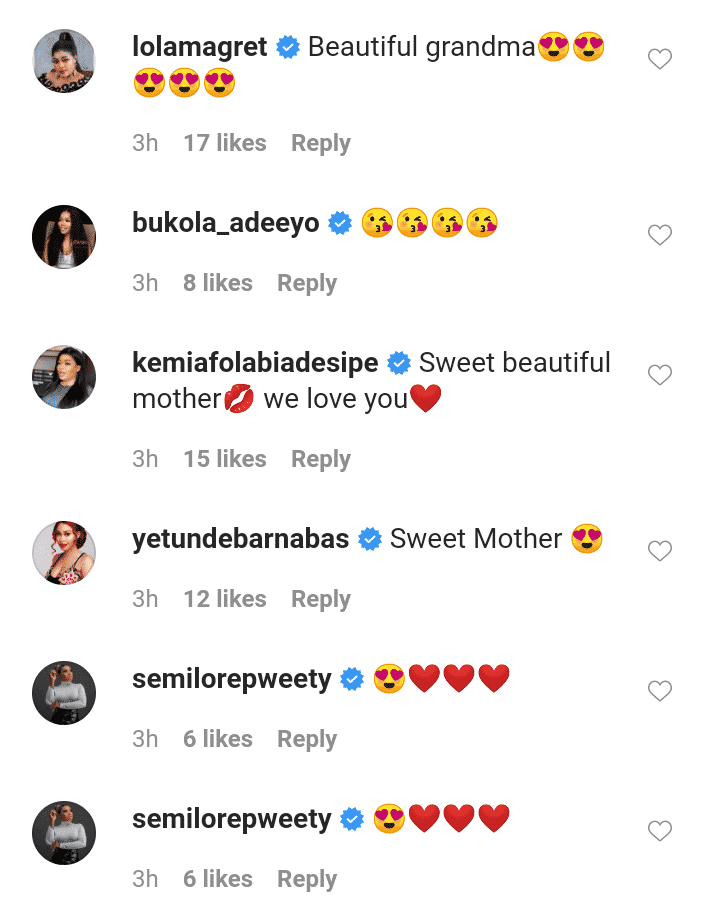Click the 12 likes under yetundebarnabas's comment
This screenshot has height=901, width=720.
click(225, 598)
